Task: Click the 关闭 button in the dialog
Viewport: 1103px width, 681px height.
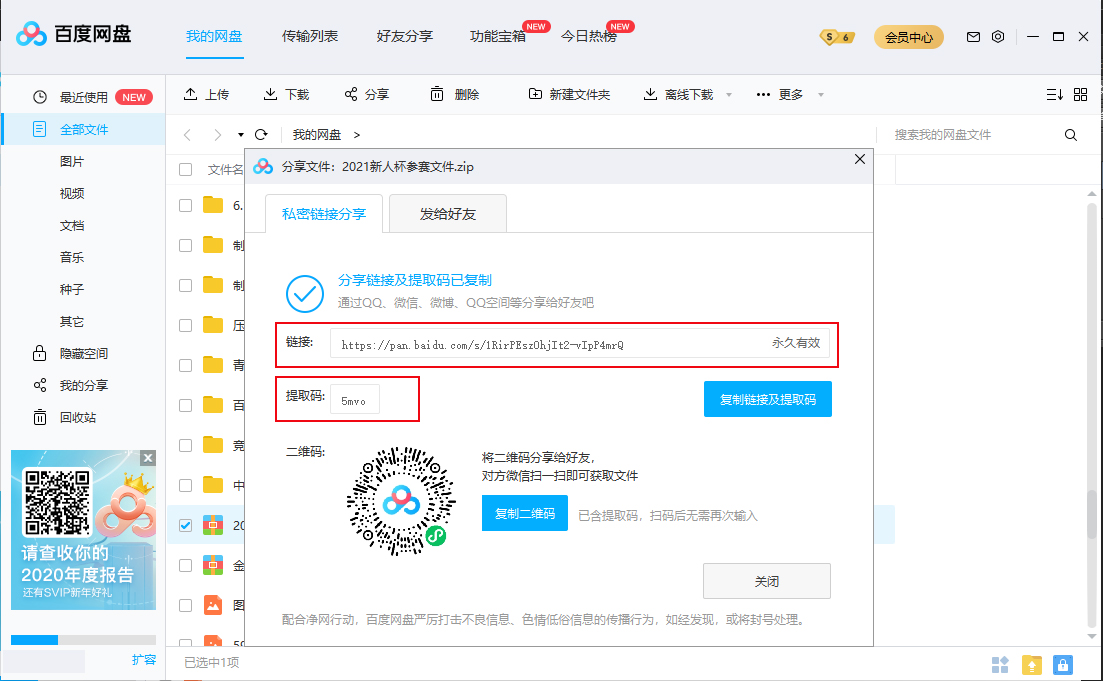Action: (x=767, y=581)
